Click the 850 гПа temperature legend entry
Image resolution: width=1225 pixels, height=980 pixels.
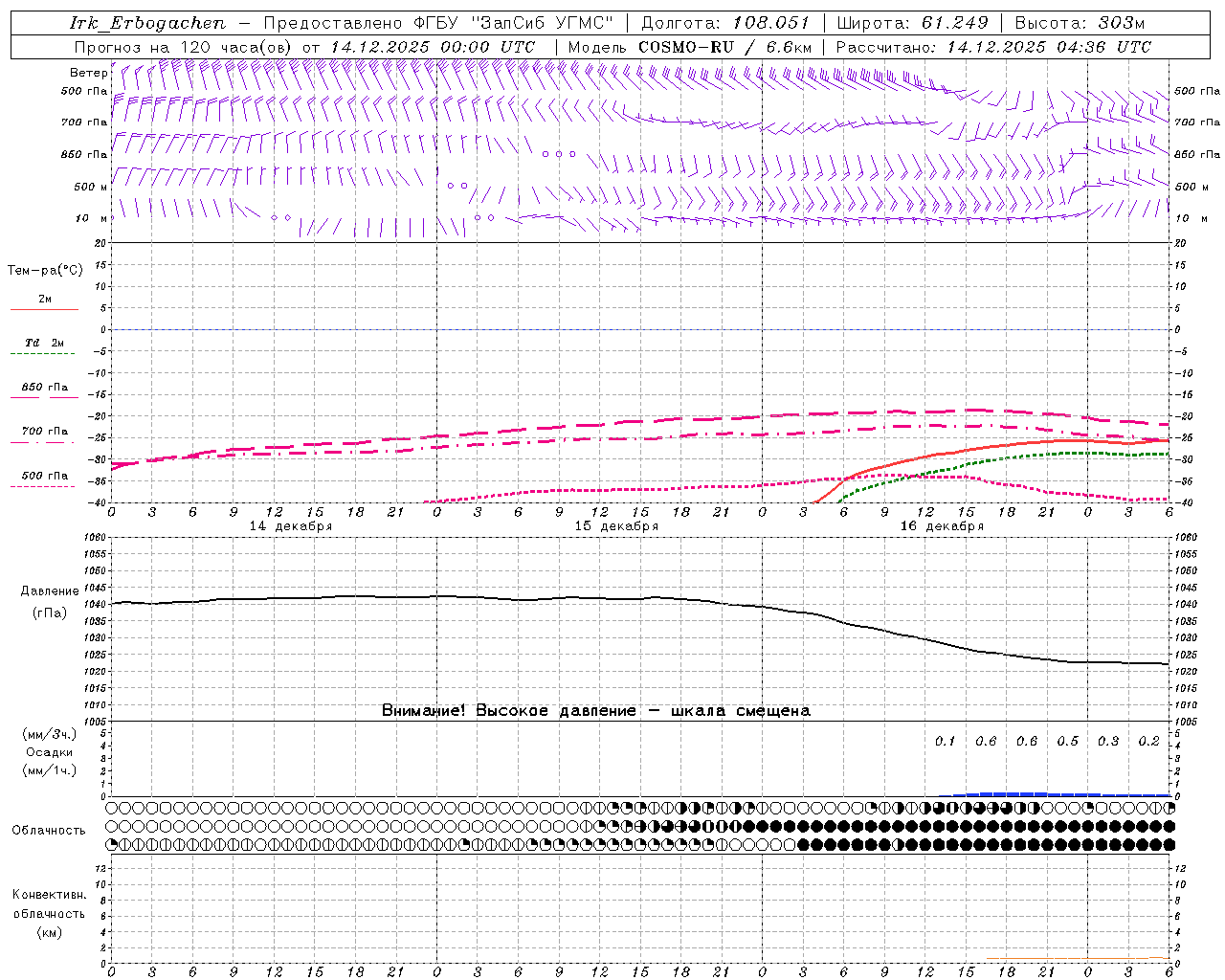click(x=44, y=388)
